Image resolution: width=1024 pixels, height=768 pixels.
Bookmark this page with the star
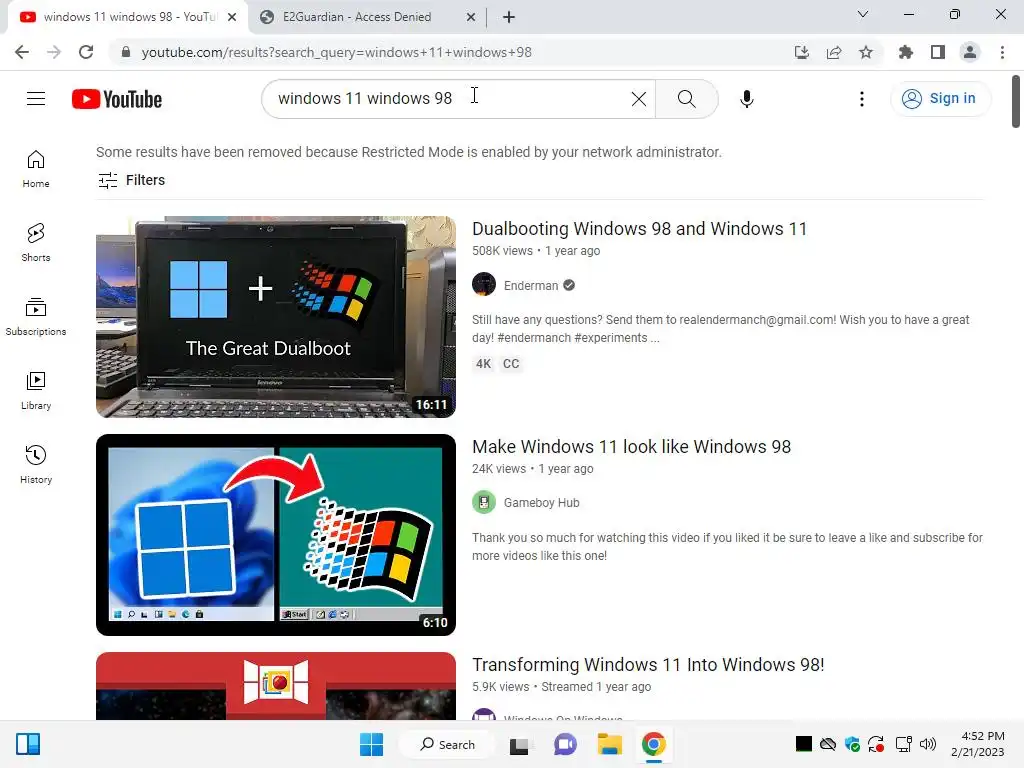866,52
